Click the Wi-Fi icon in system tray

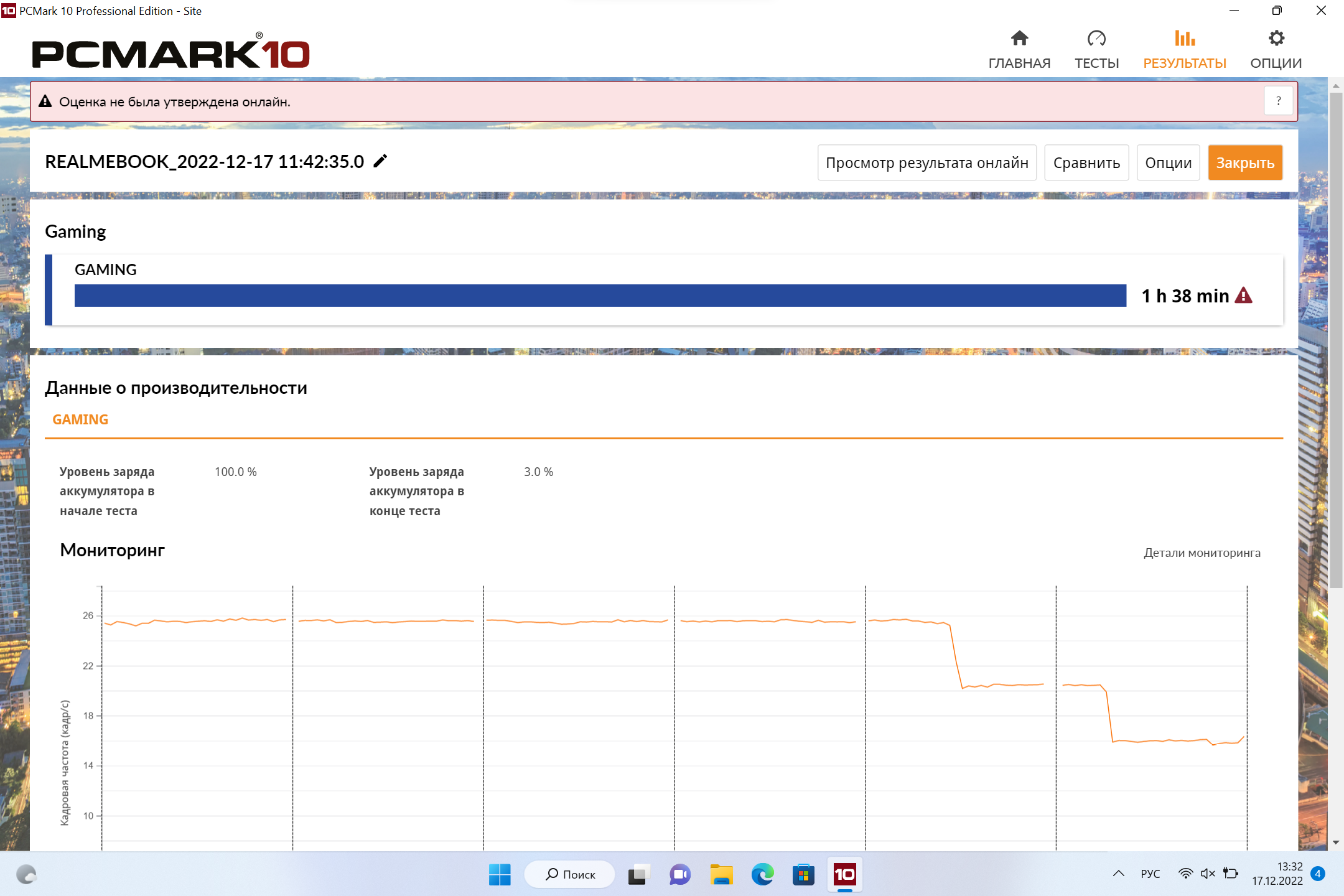tap(1185, 874)
